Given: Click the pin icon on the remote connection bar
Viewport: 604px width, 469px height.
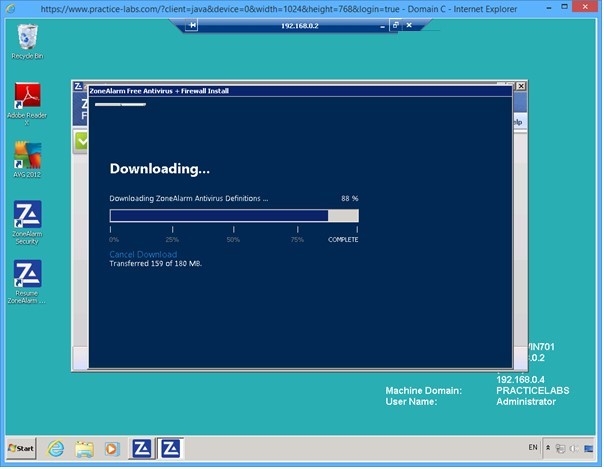Looking at the screenshot, I should pos(192,25).
